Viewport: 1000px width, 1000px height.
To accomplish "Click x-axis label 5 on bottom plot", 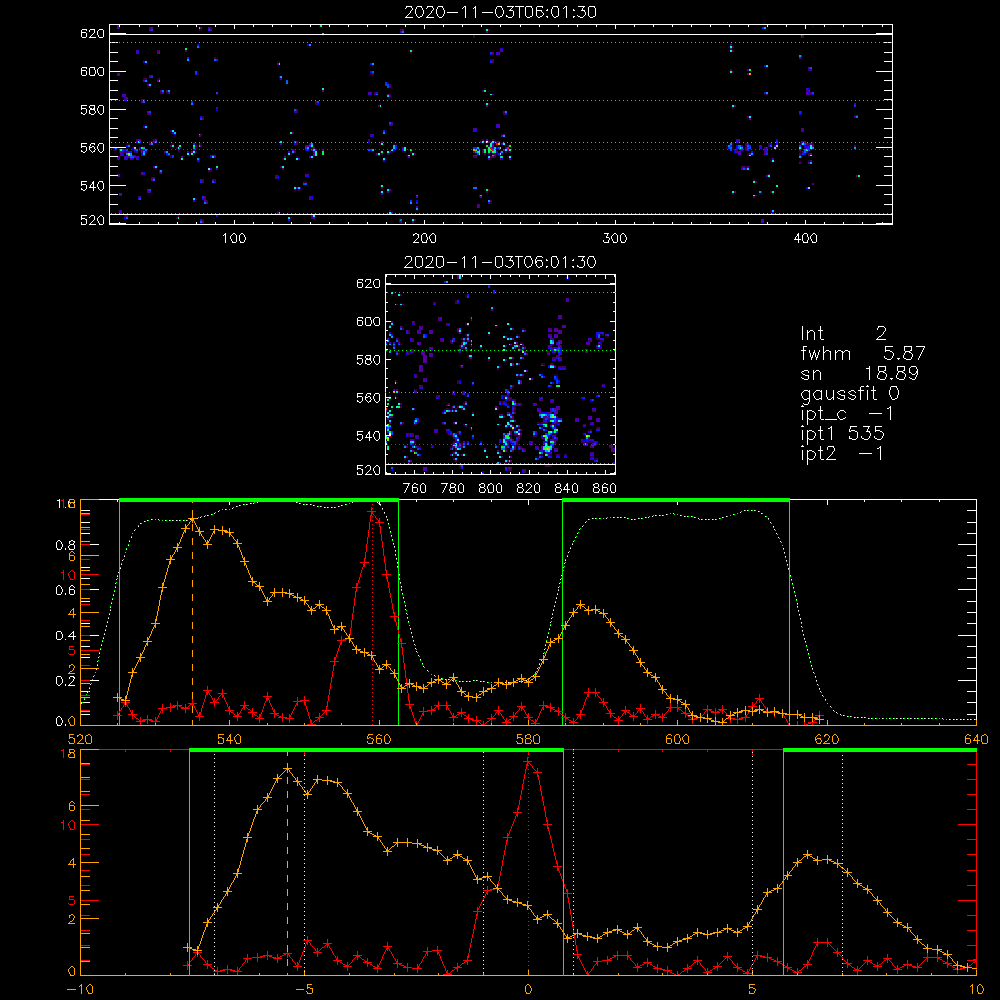I will coord(752,990).
